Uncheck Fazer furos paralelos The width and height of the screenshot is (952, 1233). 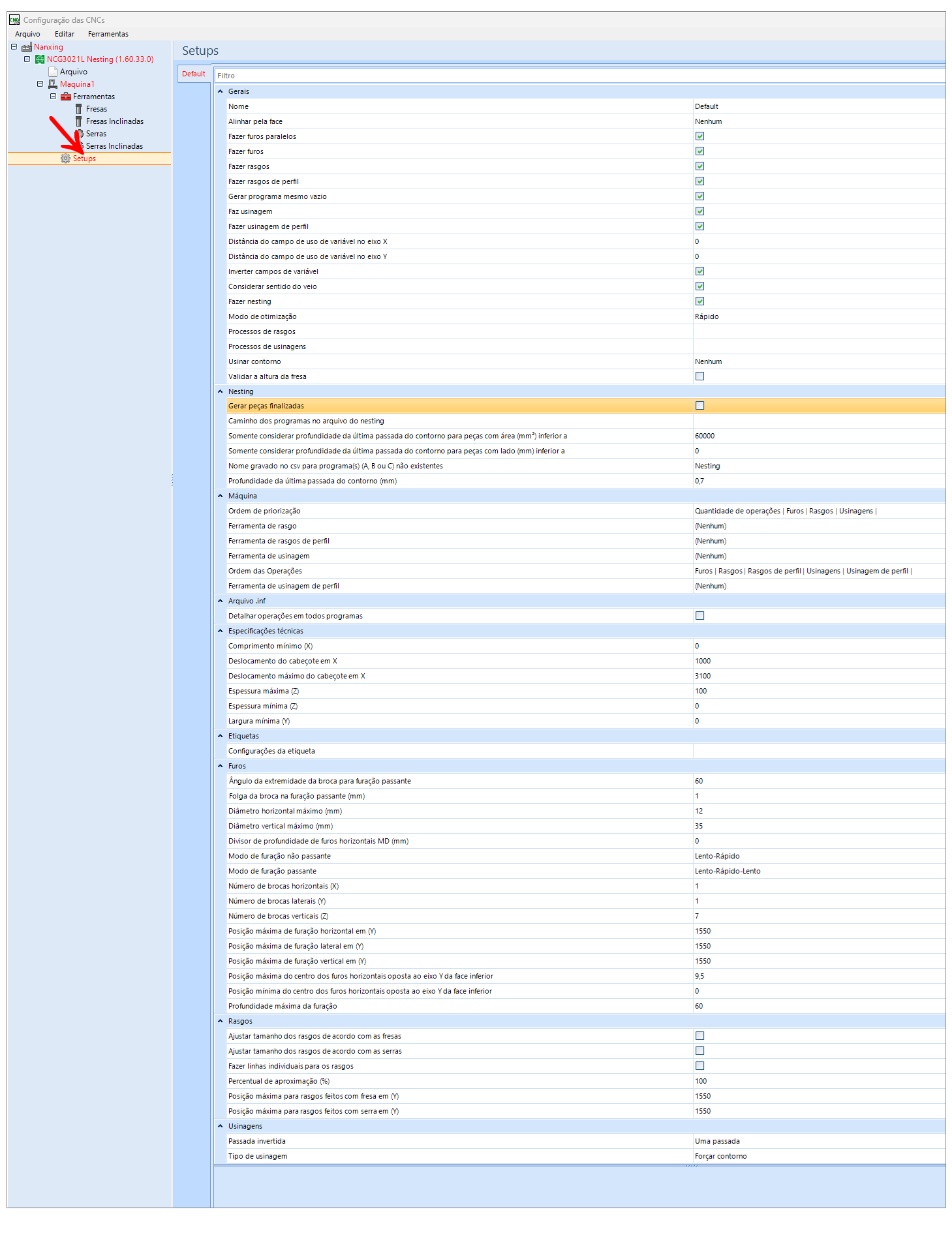699,136
